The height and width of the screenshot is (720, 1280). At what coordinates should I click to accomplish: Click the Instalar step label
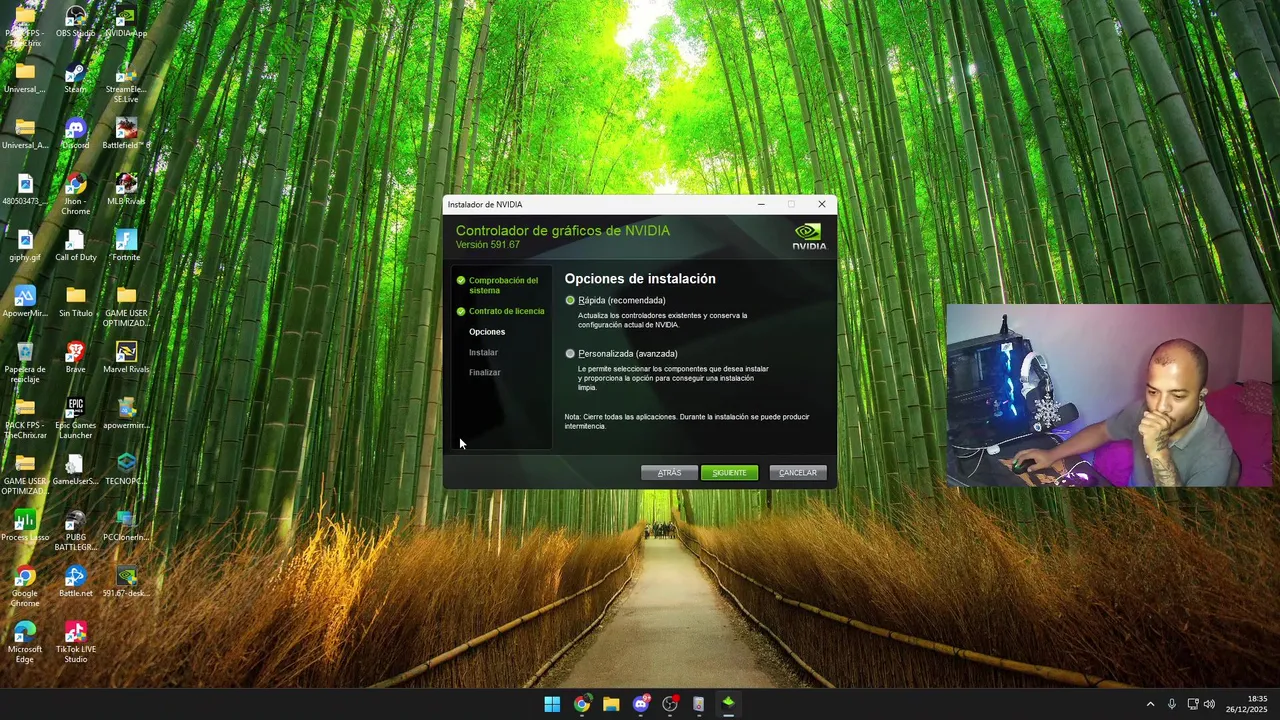click(x=483, y=352)
